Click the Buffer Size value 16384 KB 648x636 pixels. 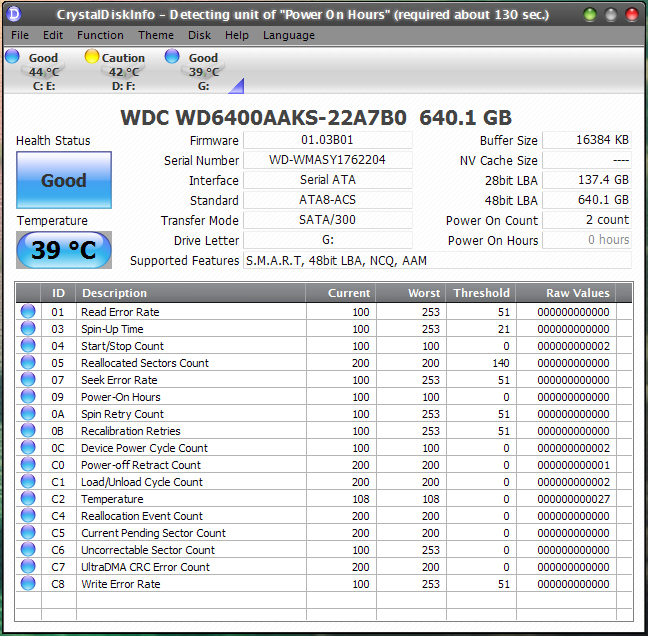coord(587,140)
